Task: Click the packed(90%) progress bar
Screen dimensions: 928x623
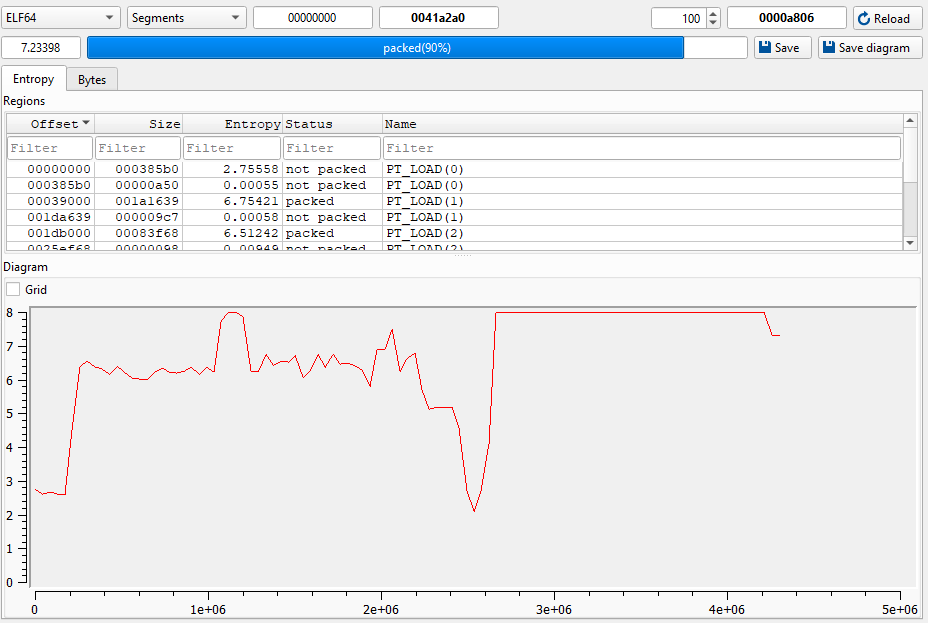Action: 416,48
